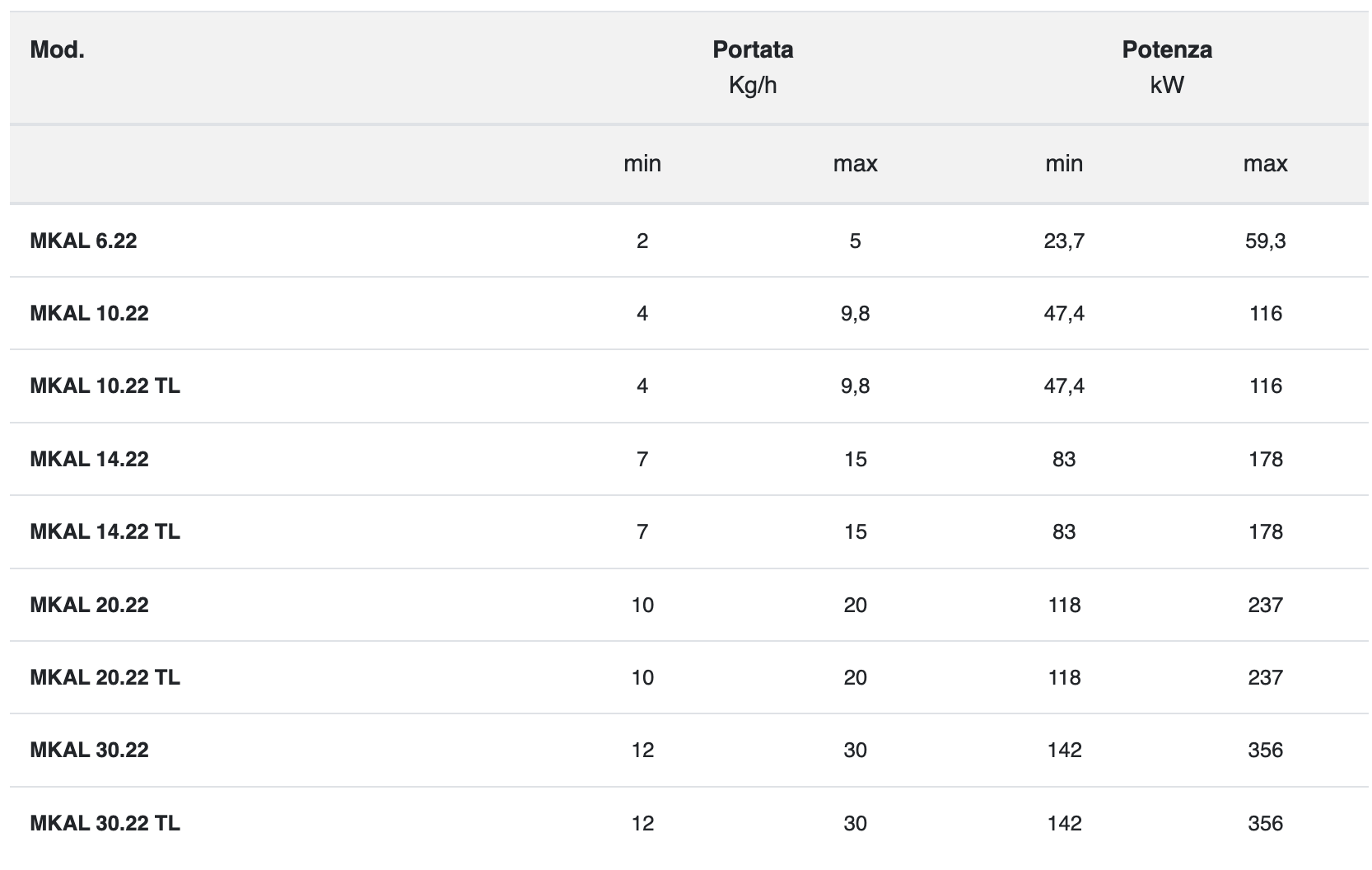1372x870 pixels.
Task: Select the 9,8 max flow for MKAL 10.22
Action: coord(856,313)
